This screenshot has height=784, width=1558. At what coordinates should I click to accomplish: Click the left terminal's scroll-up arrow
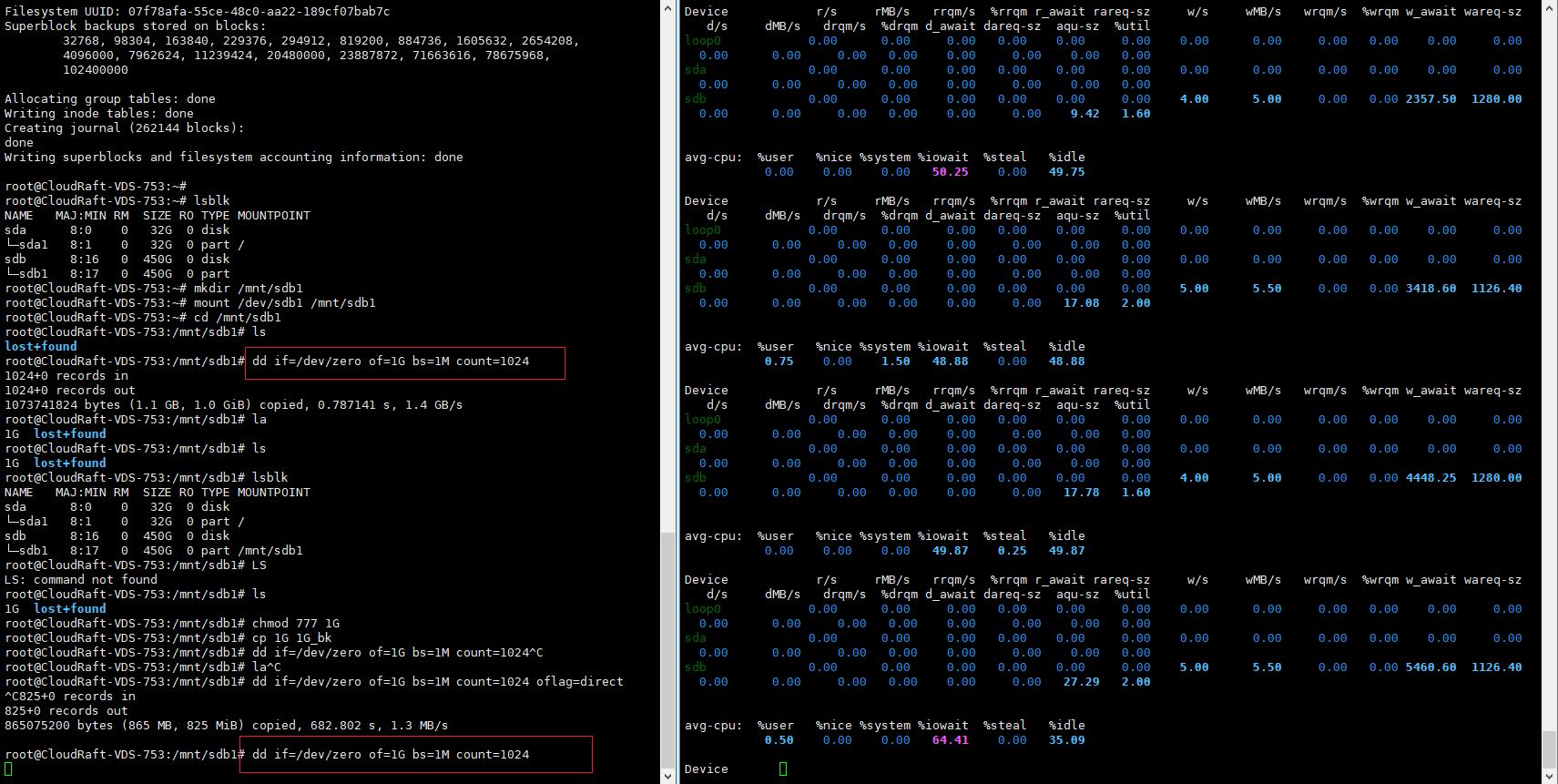(668, 7)
